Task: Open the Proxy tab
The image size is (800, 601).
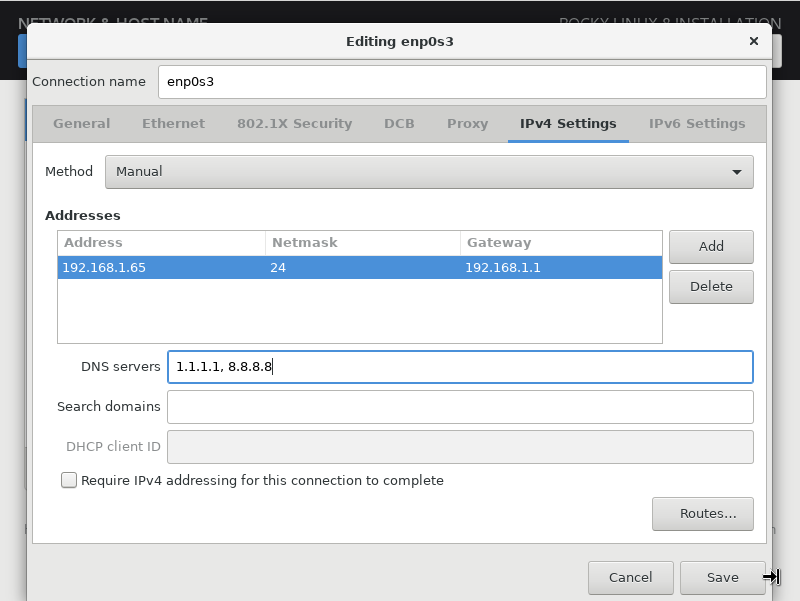Action: [467, 124]
